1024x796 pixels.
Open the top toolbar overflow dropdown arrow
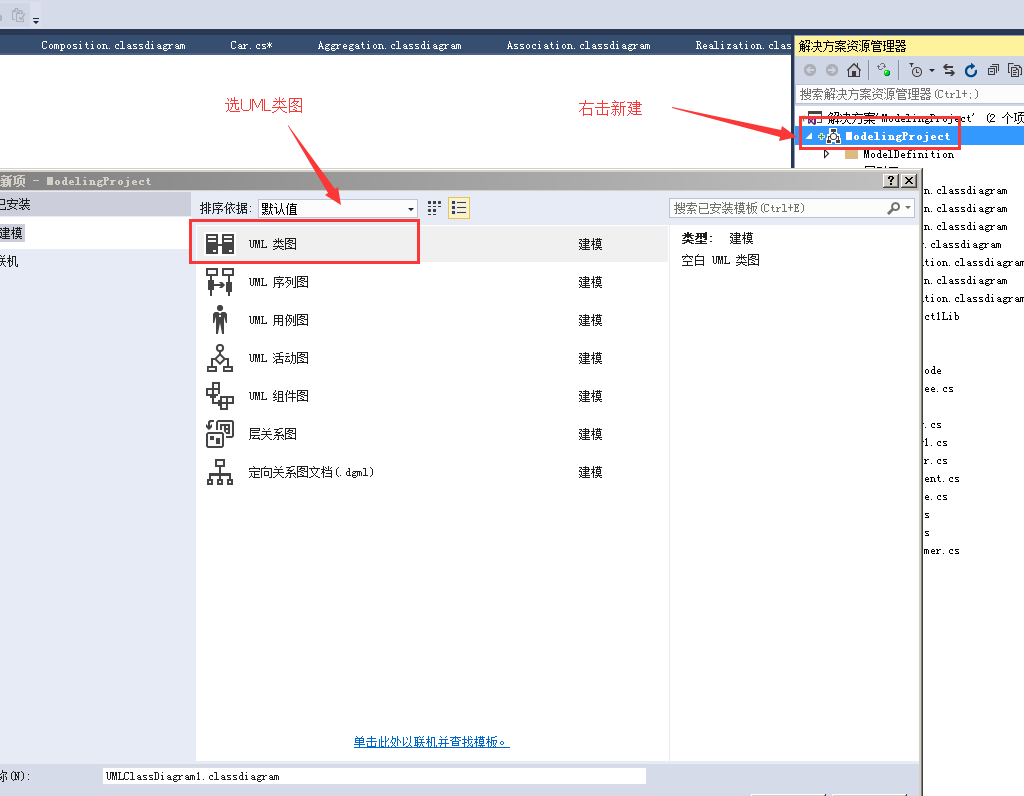point(36,21)
